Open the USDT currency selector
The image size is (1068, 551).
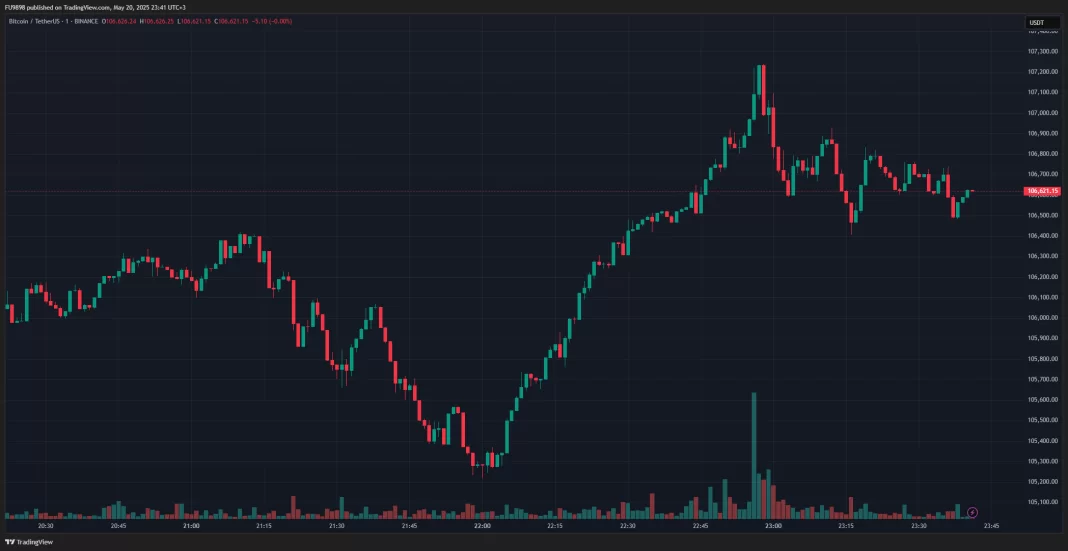(x=1037, y=22)
